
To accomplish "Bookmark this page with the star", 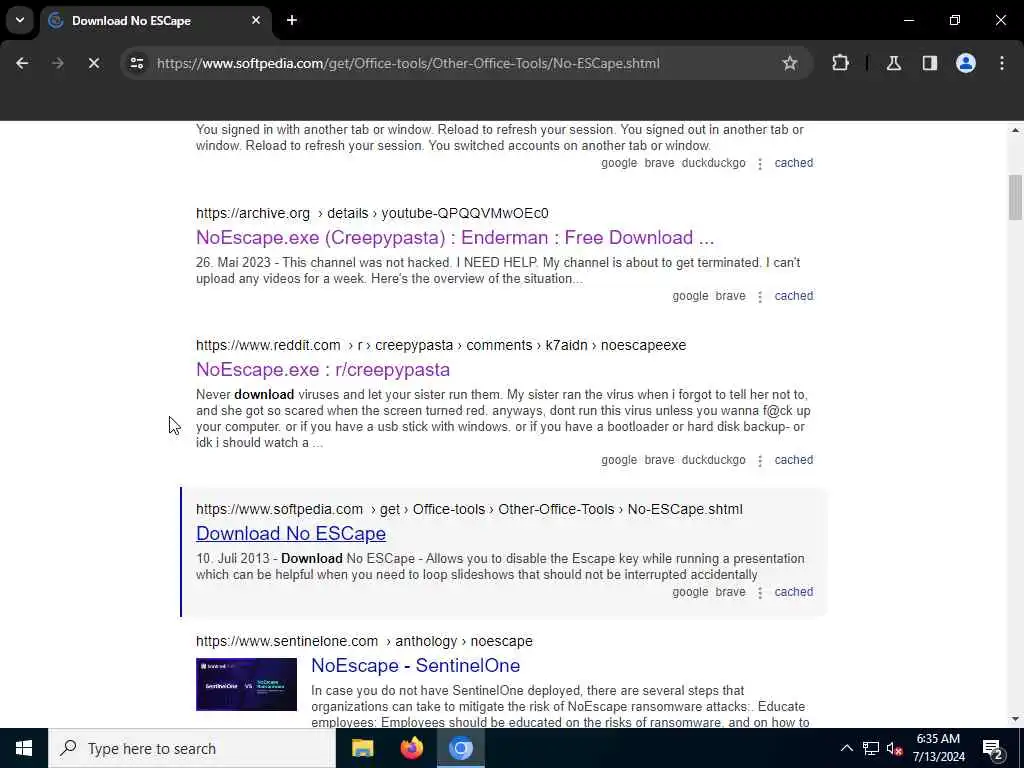I will tap(790, 63).
